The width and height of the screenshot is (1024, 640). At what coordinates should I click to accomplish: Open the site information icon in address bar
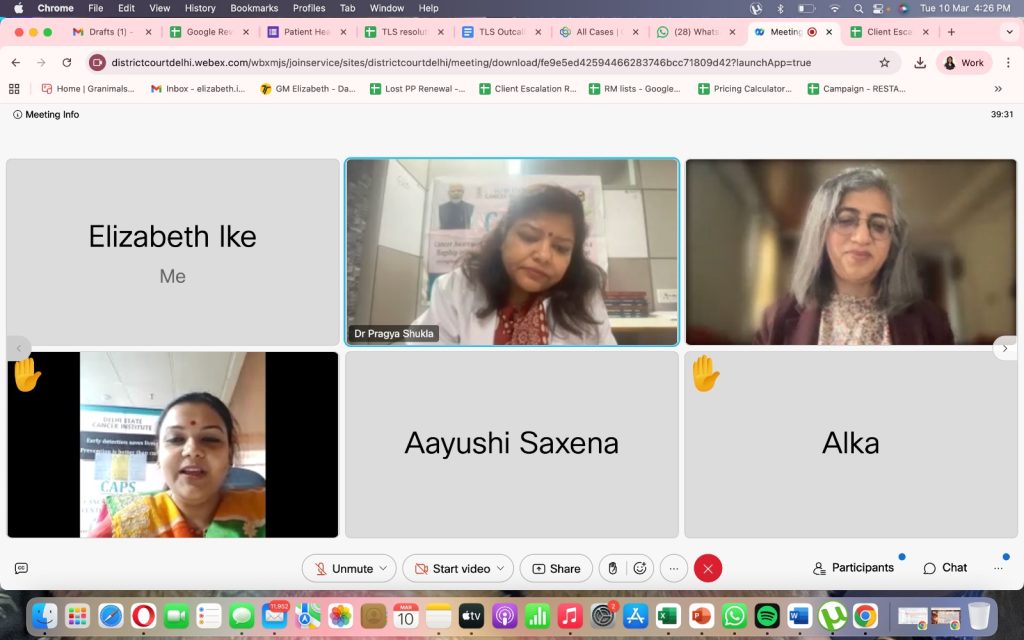97,63
